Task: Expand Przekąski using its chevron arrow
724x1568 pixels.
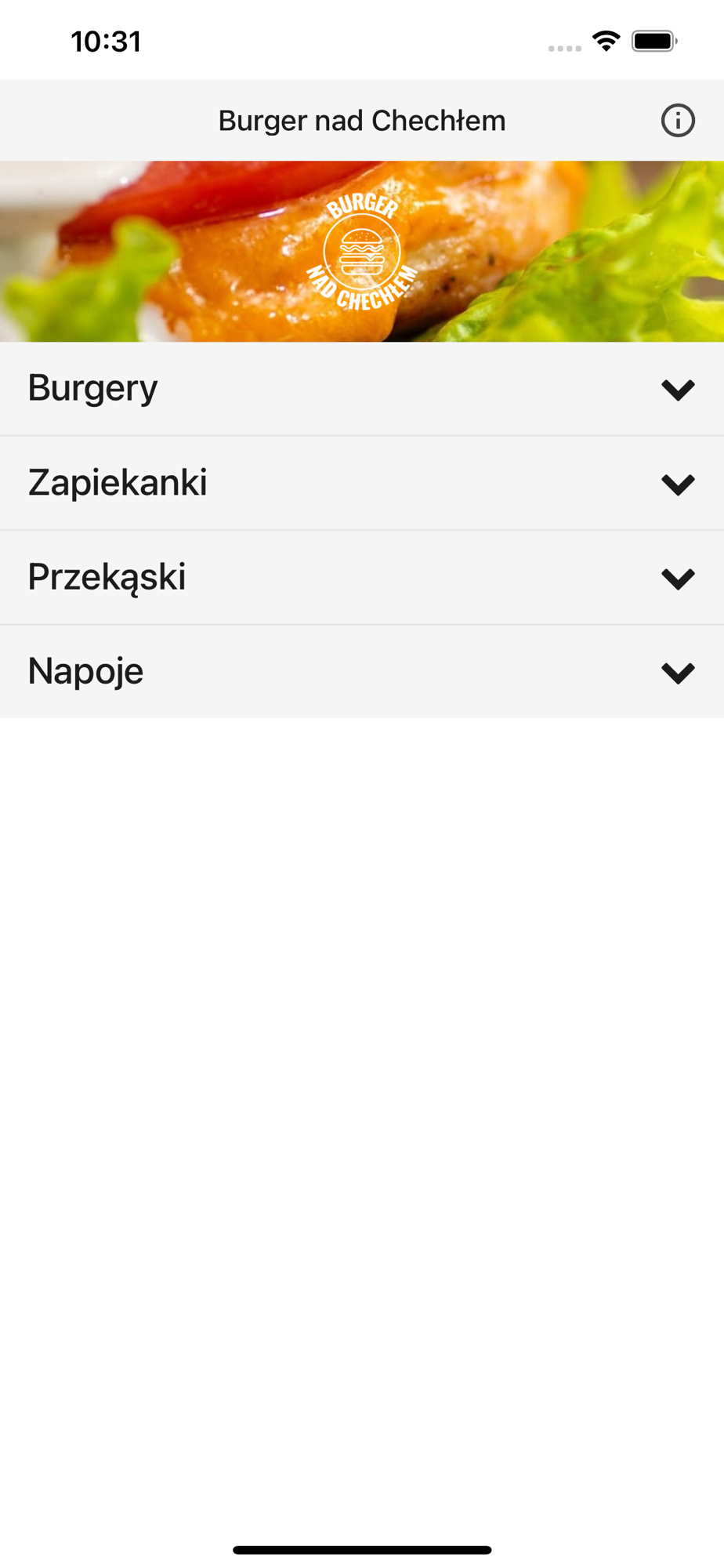Action: pos(678,578)
